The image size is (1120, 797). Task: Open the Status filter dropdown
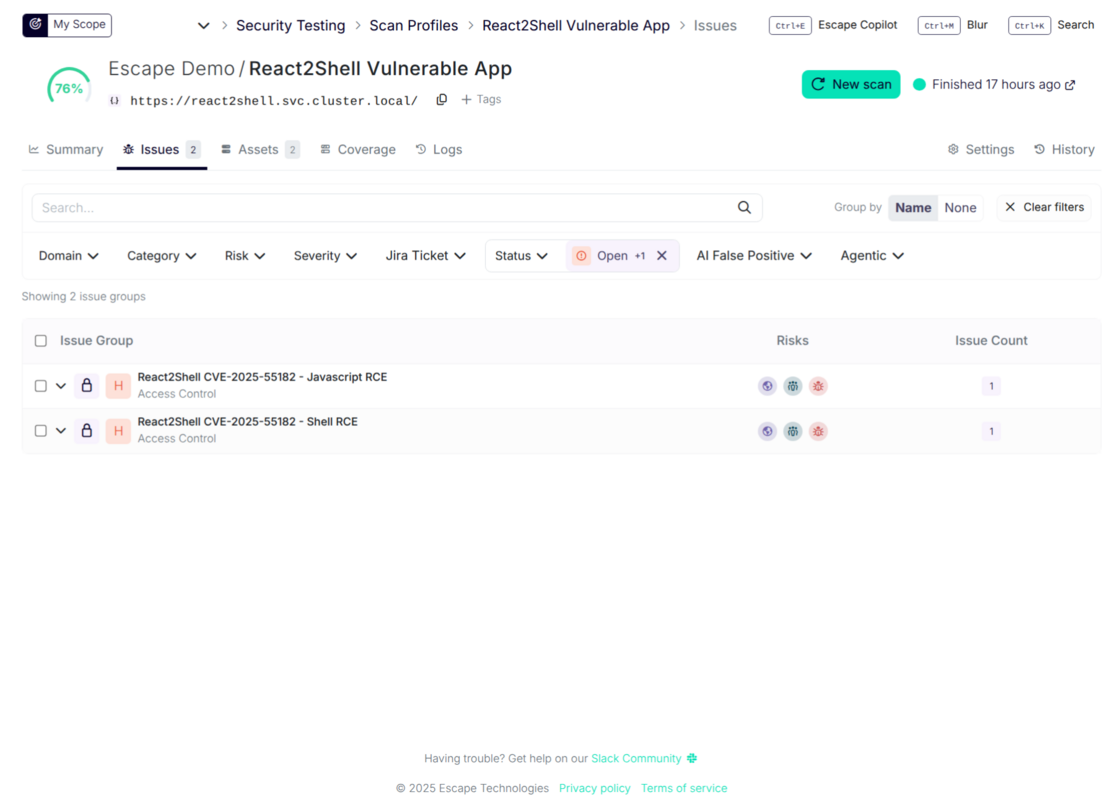[521, 256]
